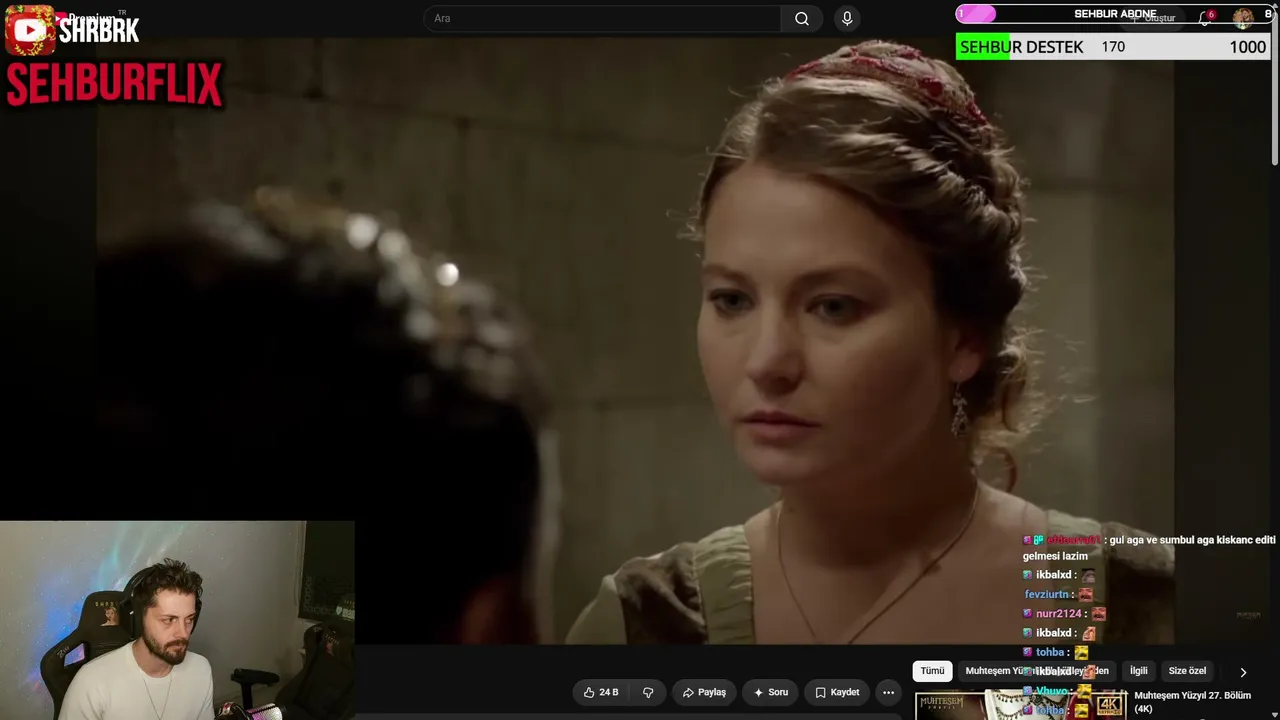Click the search magnifier button
The width and height of the screenshot is (1280, 720).
802,18
